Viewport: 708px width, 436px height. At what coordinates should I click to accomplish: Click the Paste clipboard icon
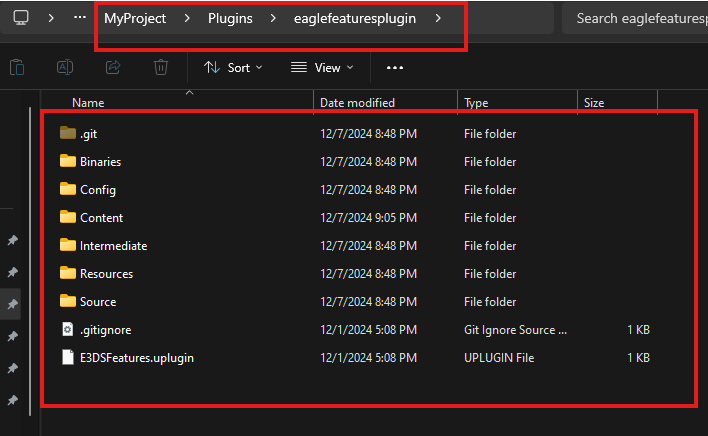17,67
